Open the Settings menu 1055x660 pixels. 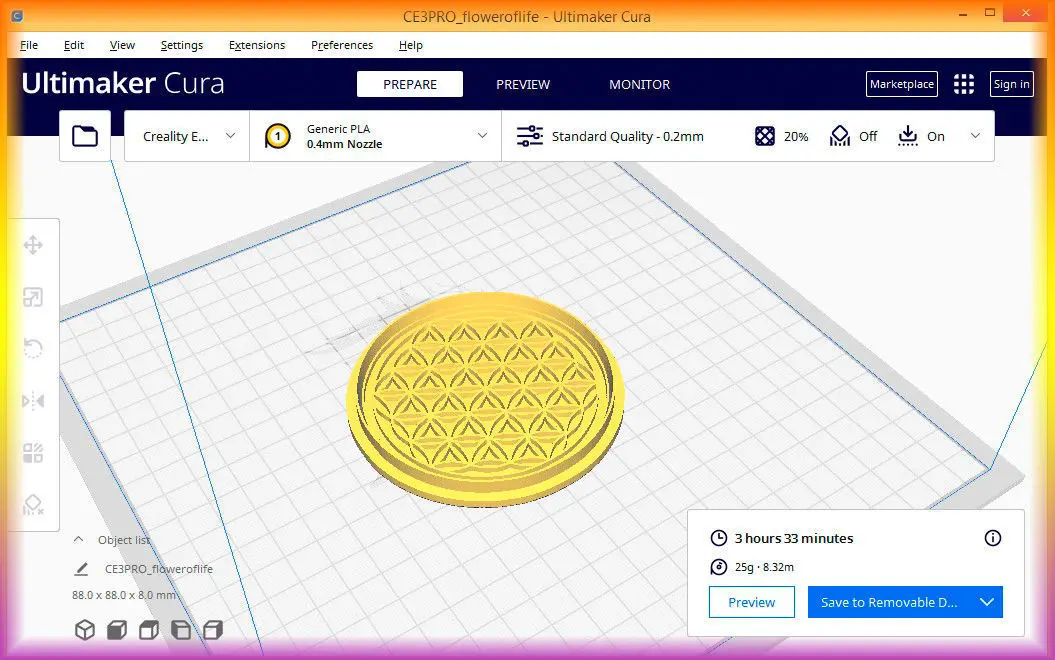pyautogui.click(x=182, y=45)
